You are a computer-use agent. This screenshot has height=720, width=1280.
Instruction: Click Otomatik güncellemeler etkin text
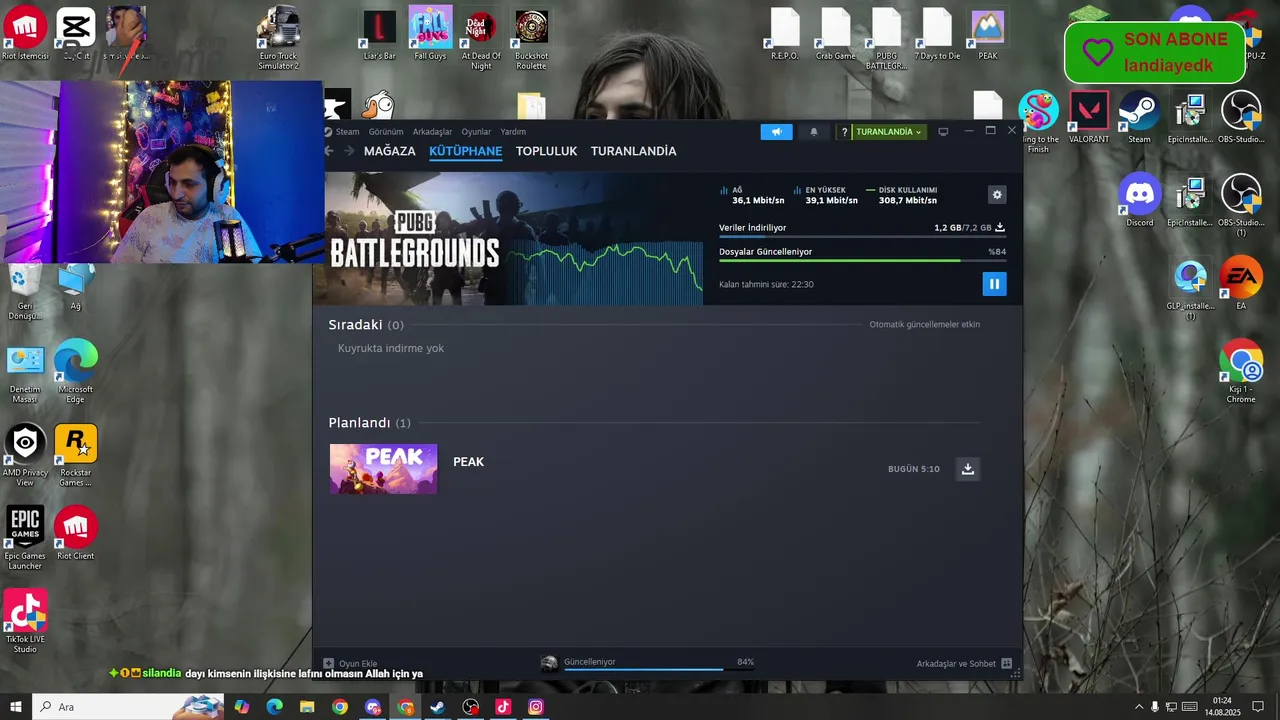click(925, 325)
